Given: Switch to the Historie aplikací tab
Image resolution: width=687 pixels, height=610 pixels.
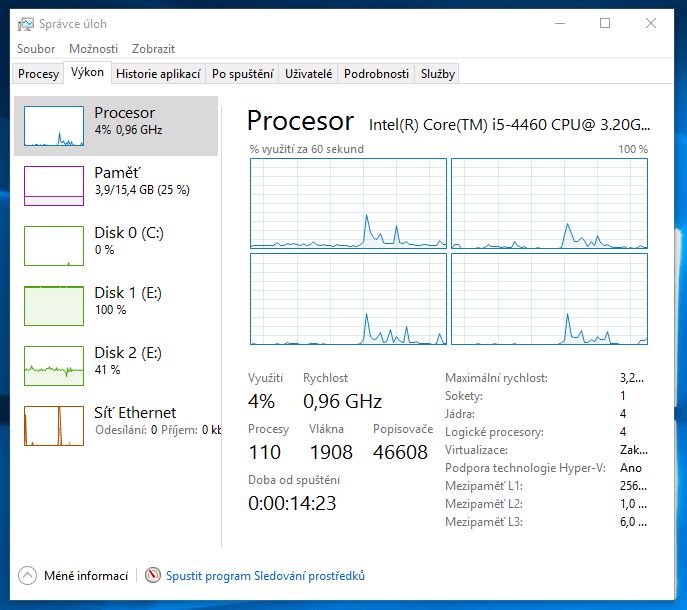Looking at the screenshot, I should pyautogui.click(x=158, y=74).
